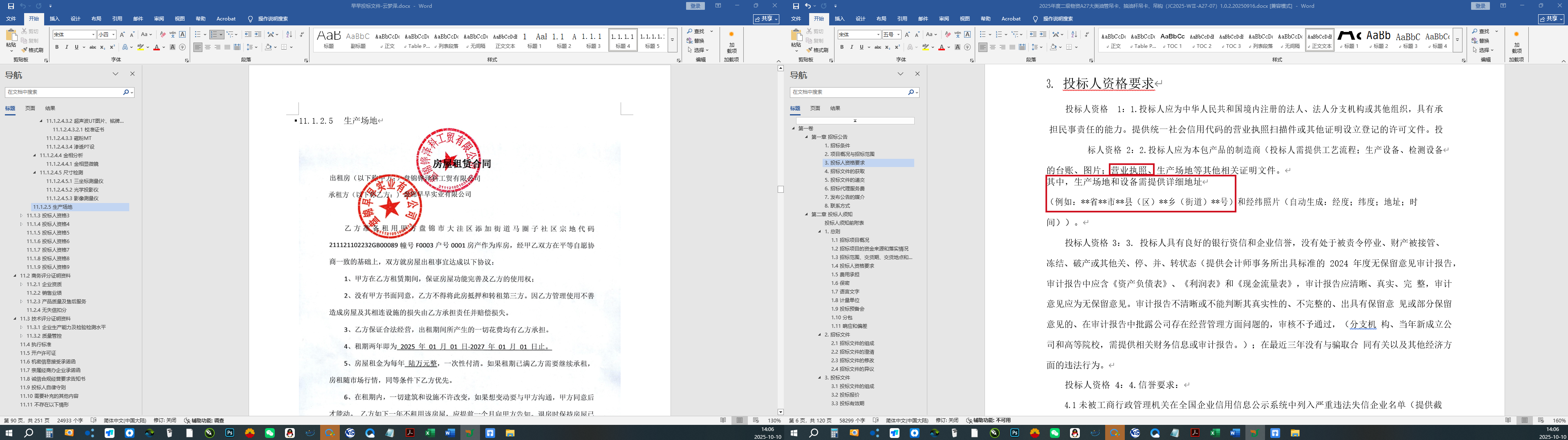Click Format Painter 格式刷 in left window
Screen dimensions: 1568x440
tap(32, 50)
